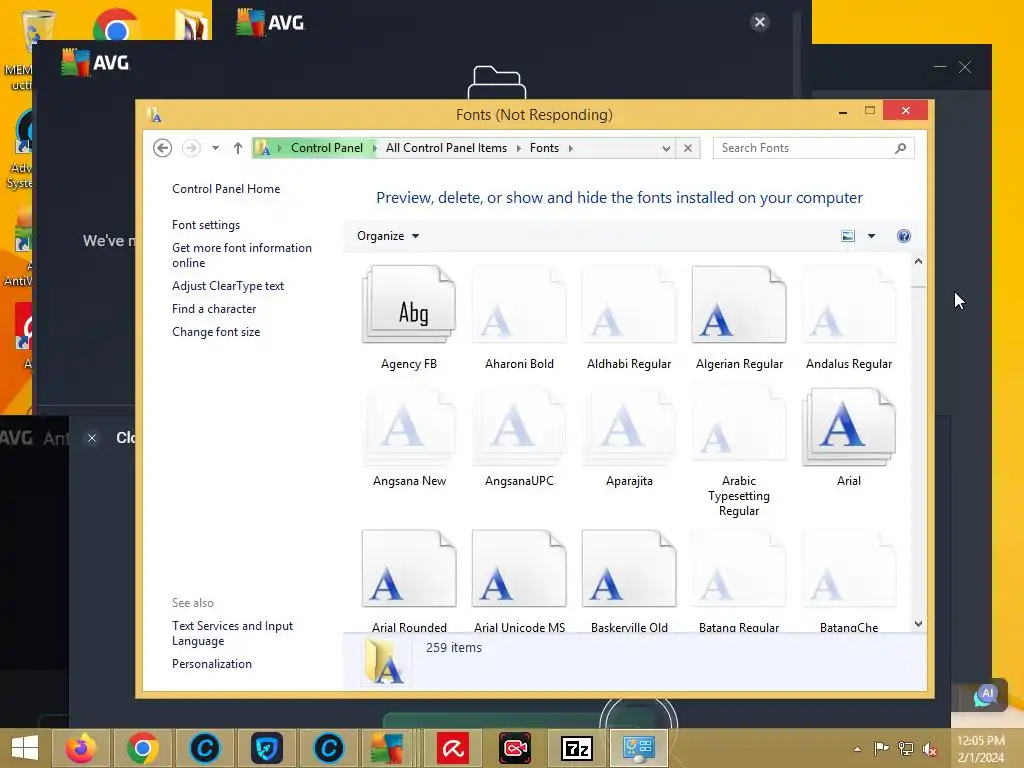Open Font settings link
1024x768 pixels.
point(206,225)
